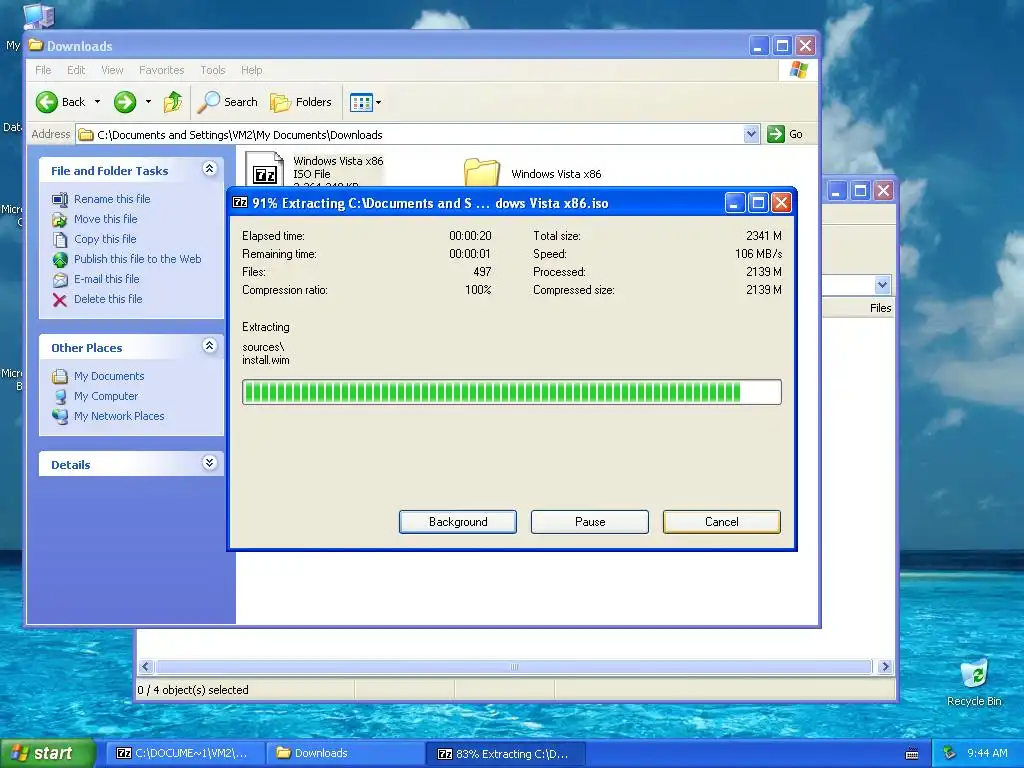Click Rename this file link
Screen dimensions: 1024x768
click(x=112, y=199)
